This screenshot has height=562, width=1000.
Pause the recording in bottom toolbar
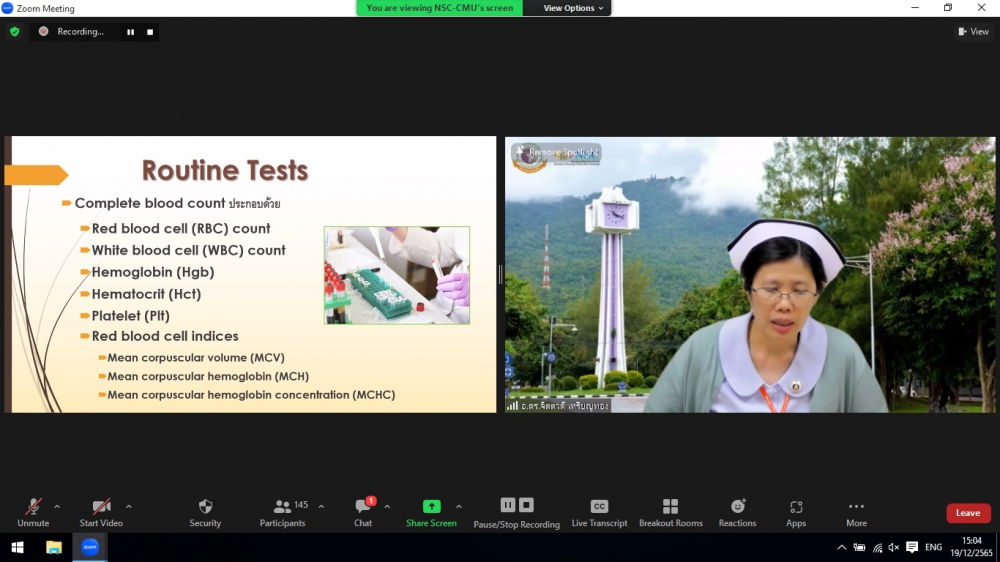508,505
